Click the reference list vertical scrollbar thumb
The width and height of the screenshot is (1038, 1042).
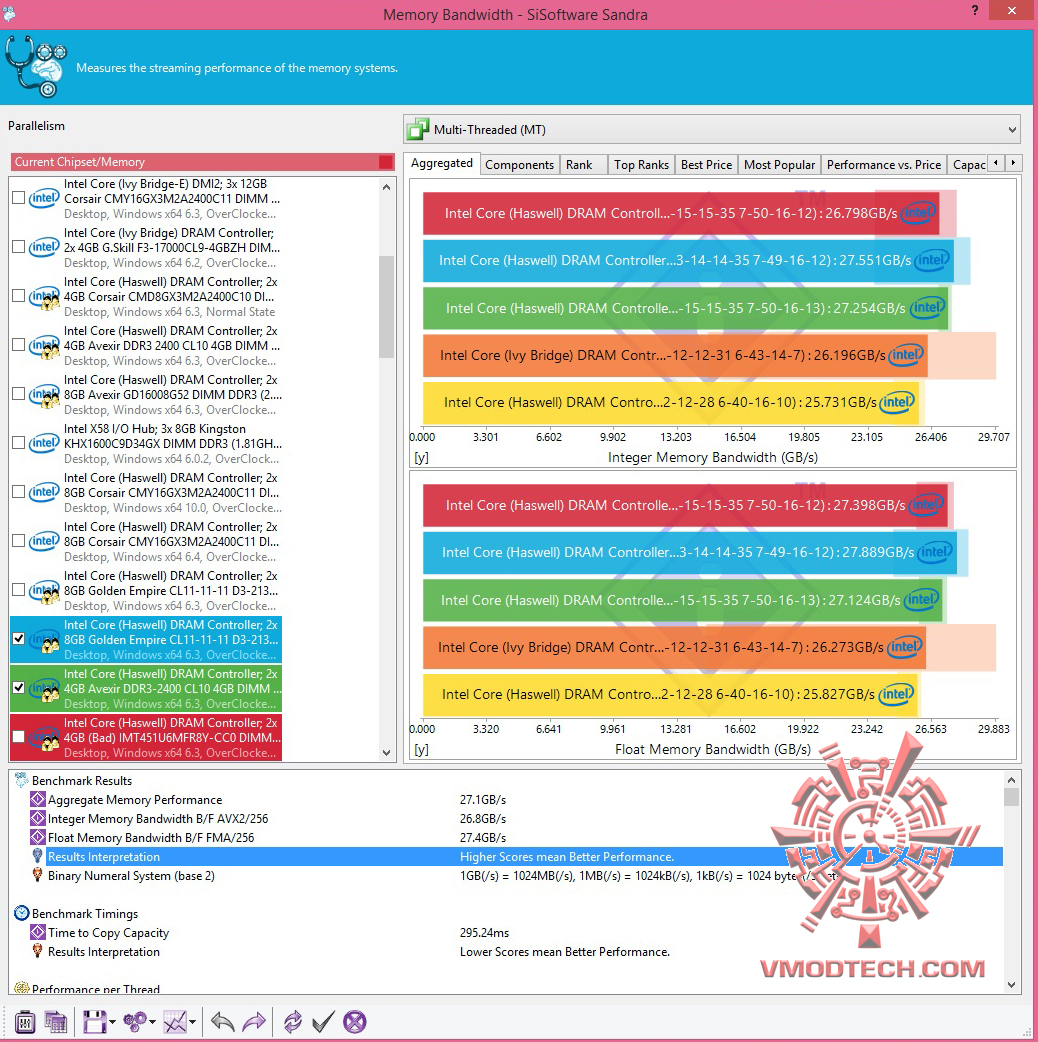pos(387,306)
